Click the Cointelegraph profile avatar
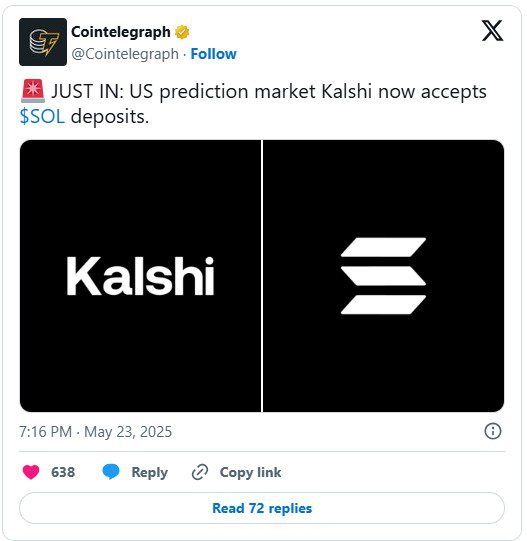The image size is (527, 541). [43, 42]
